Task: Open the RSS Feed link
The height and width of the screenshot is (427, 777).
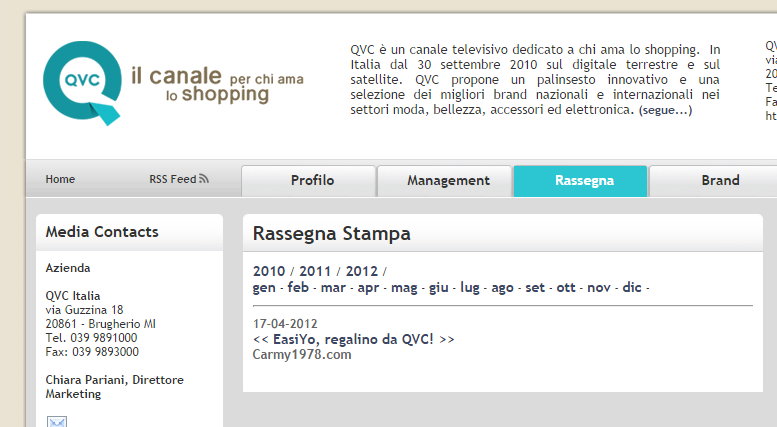Action: click(173, 179)
